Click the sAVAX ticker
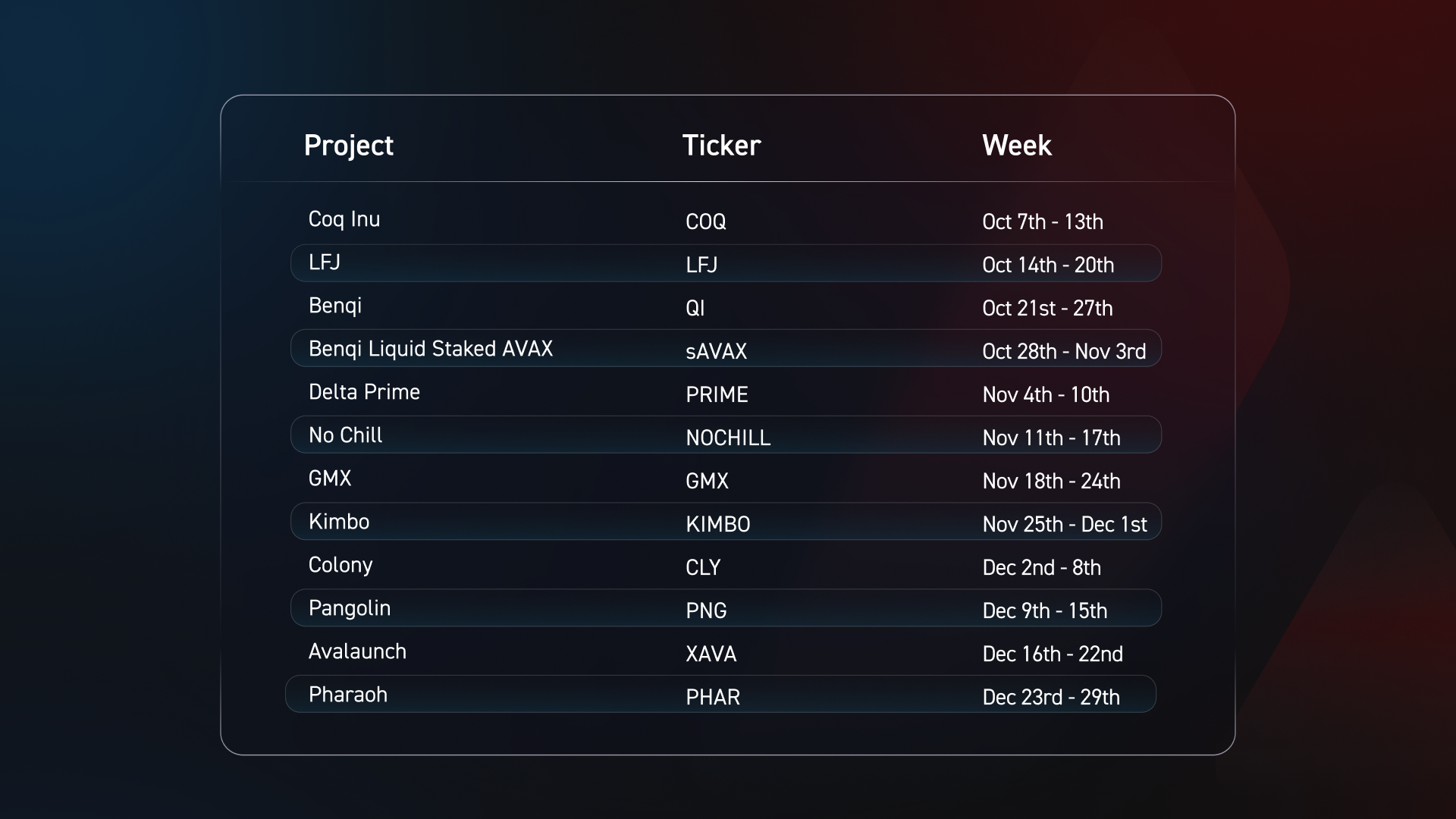This screenshot has height=819, width=1456. pyautogui.click(x=717, y=351)
